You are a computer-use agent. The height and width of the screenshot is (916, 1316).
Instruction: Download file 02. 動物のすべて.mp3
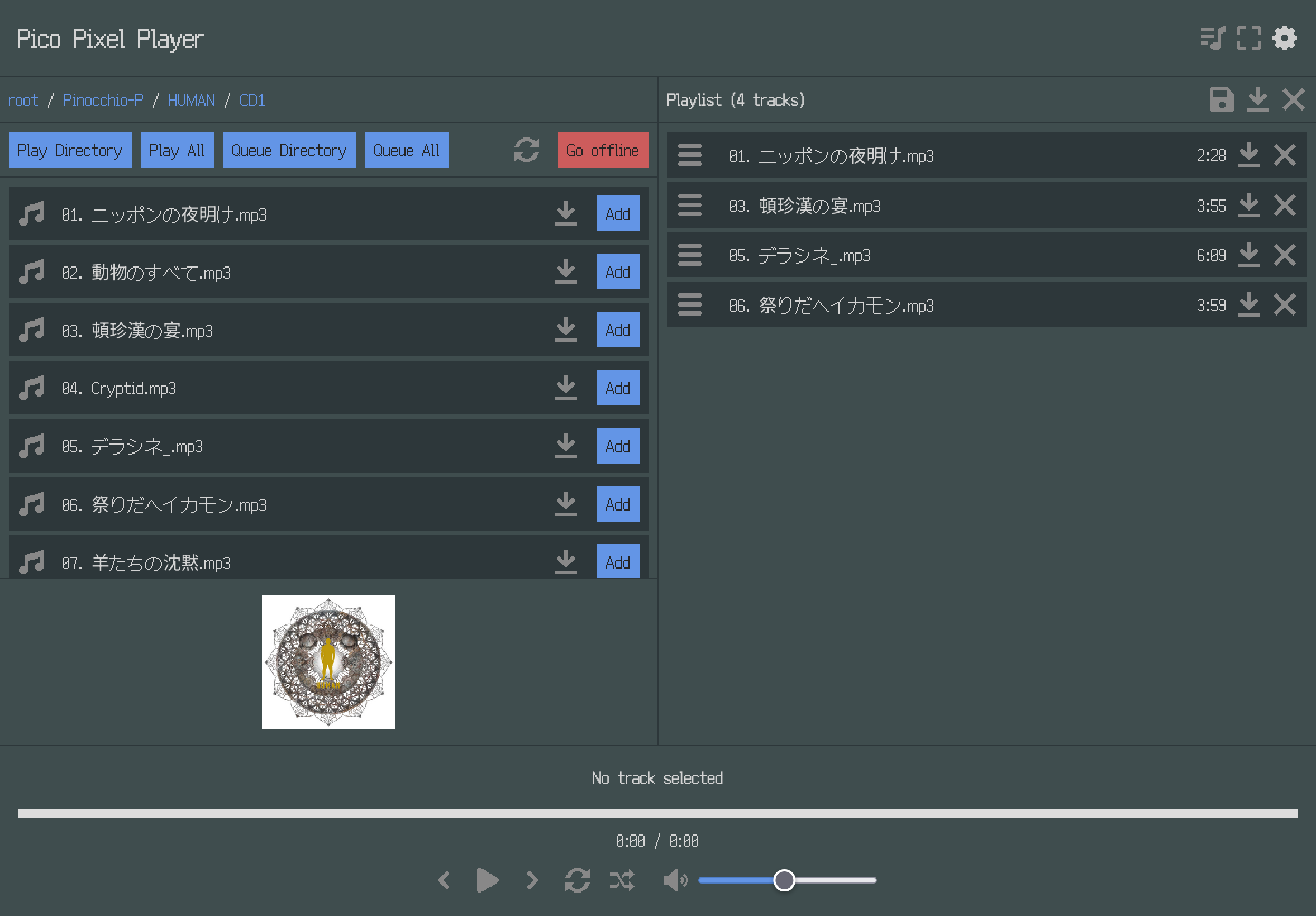coord(566,271)
